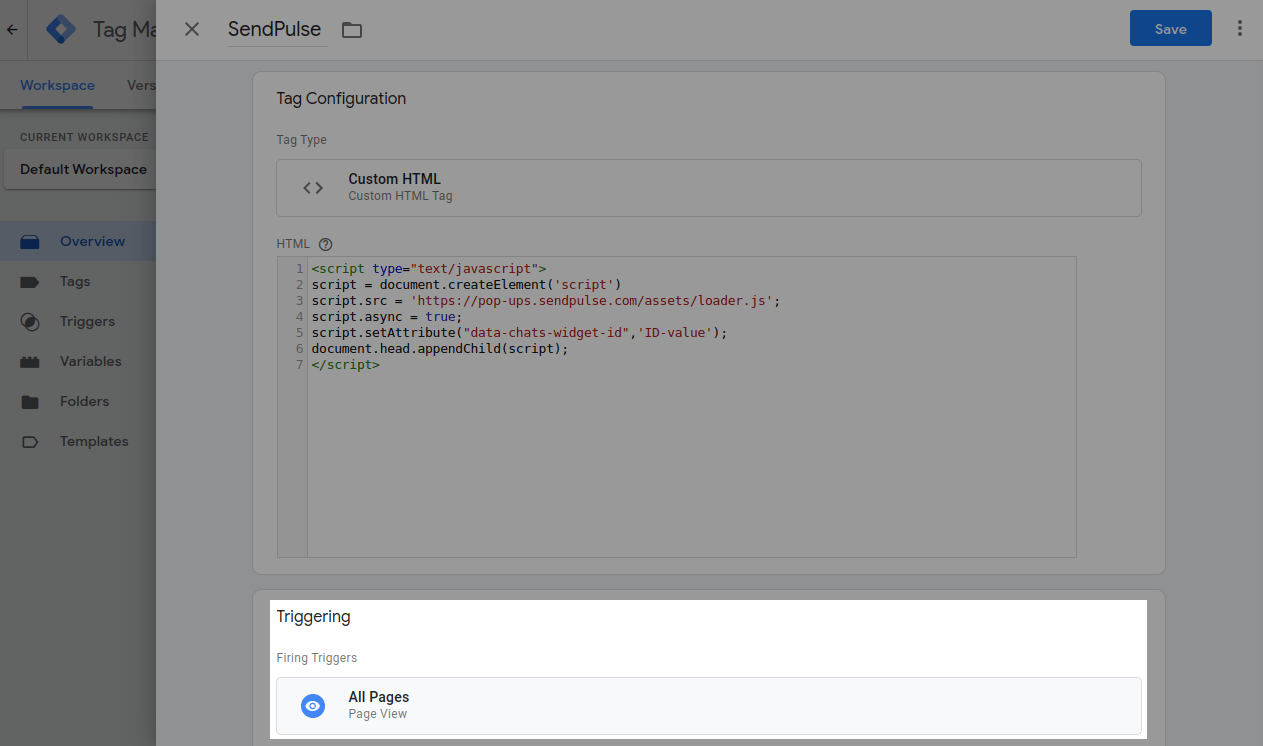Image resolution: width=1263 pixels, height=746 pixels.
Task: Click the Tag Manager logo icon
Action: coord(61,30)
